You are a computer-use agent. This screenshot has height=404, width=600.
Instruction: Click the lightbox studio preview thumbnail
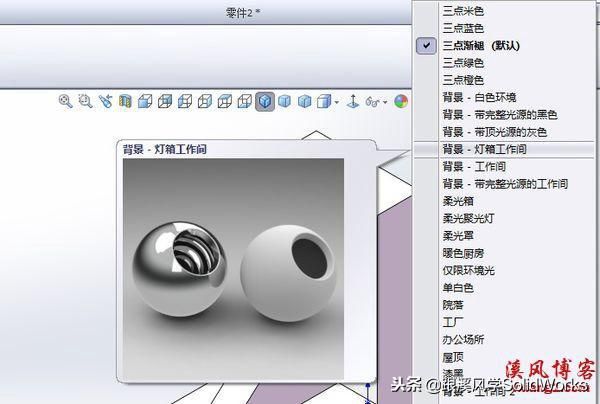point(233,269)
